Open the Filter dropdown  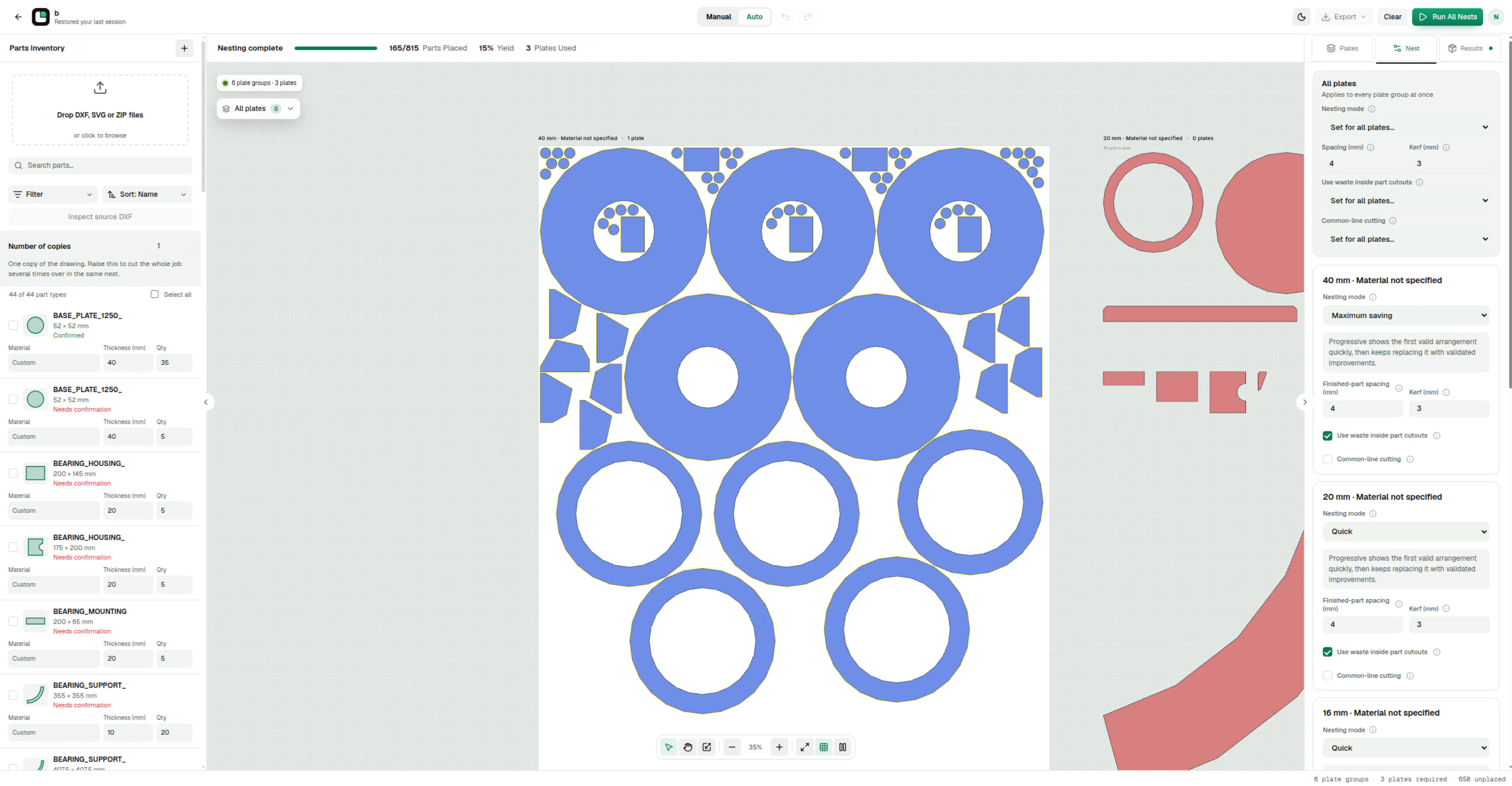coord(53,195)
